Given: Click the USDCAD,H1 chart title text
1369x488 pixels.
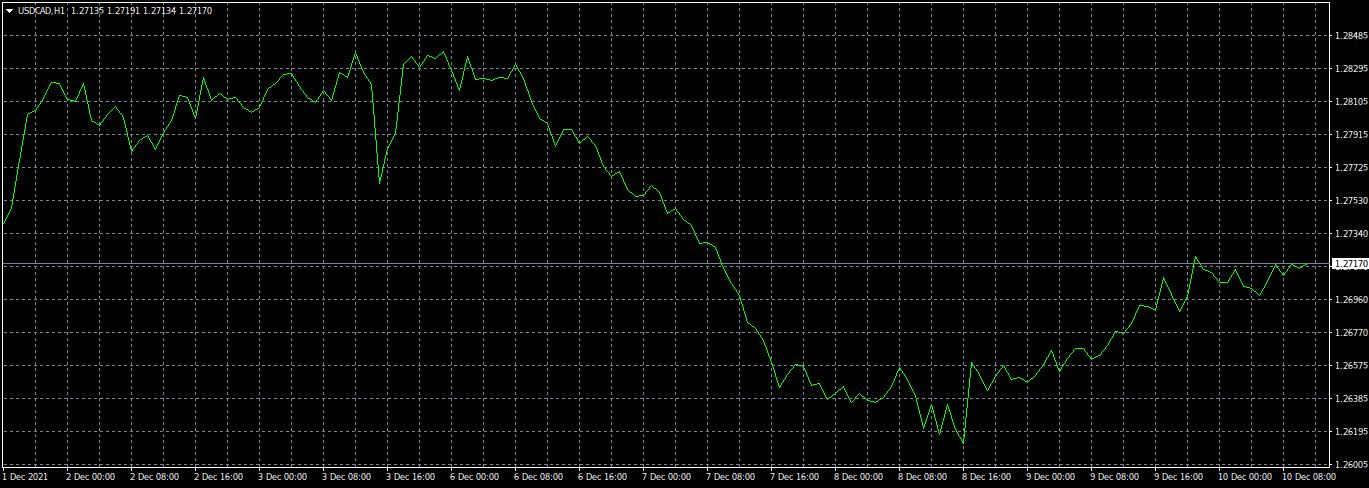Looking at the screenshot, I should (x=42, y=11).
